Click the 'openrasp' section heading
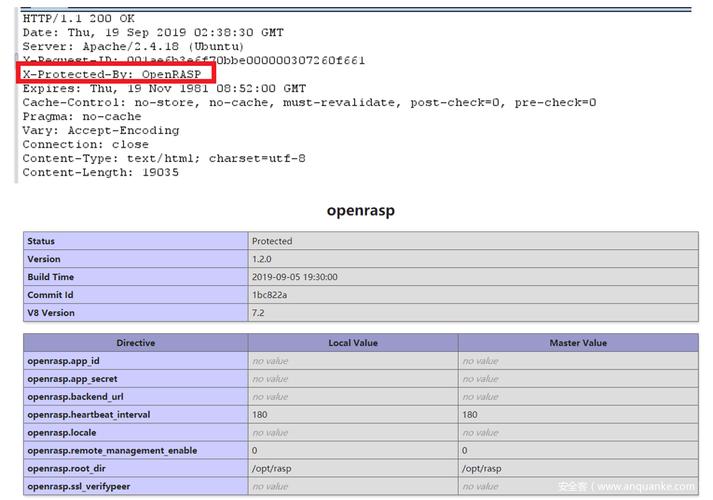The width and height of the screenshot is (713, 500). coord(361,210)
